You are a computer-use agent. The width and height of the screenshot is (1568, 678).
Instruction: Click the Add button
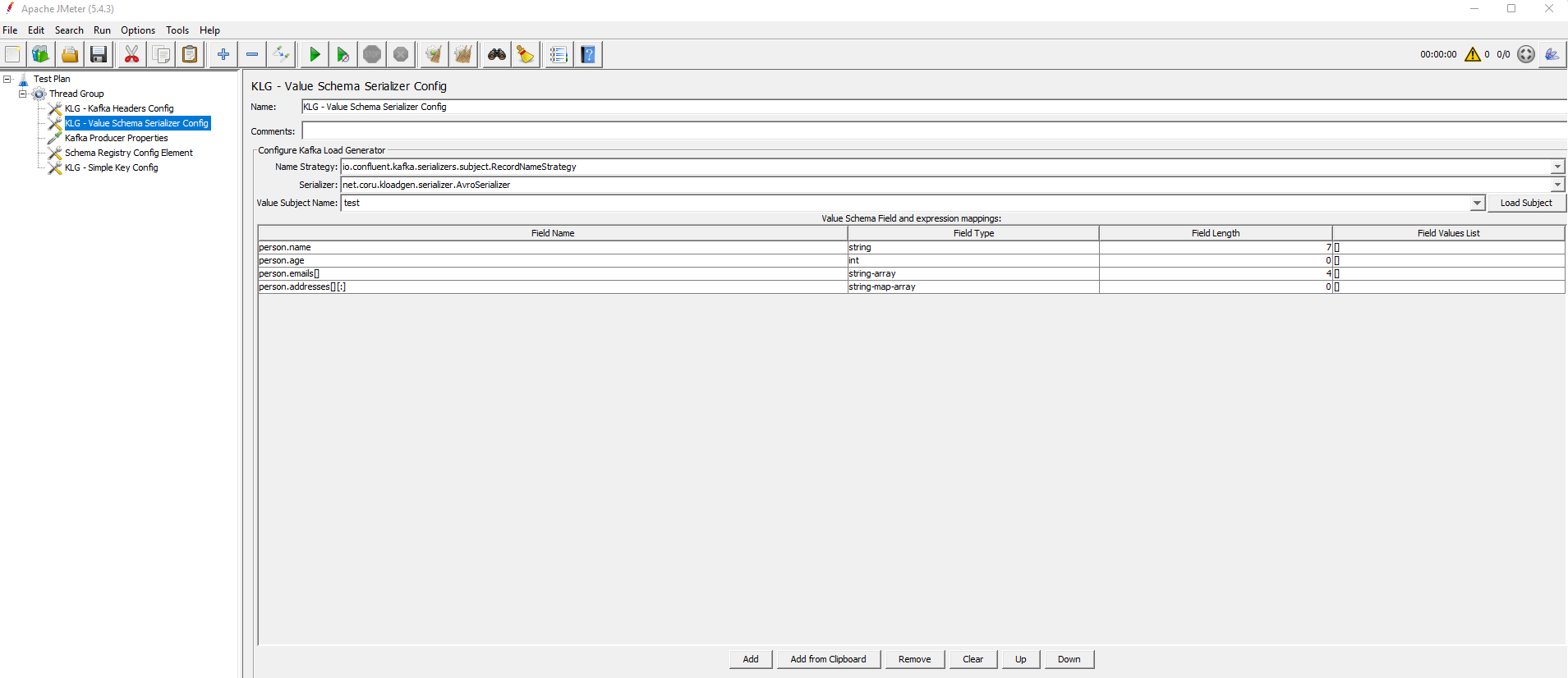coord(751,659)
